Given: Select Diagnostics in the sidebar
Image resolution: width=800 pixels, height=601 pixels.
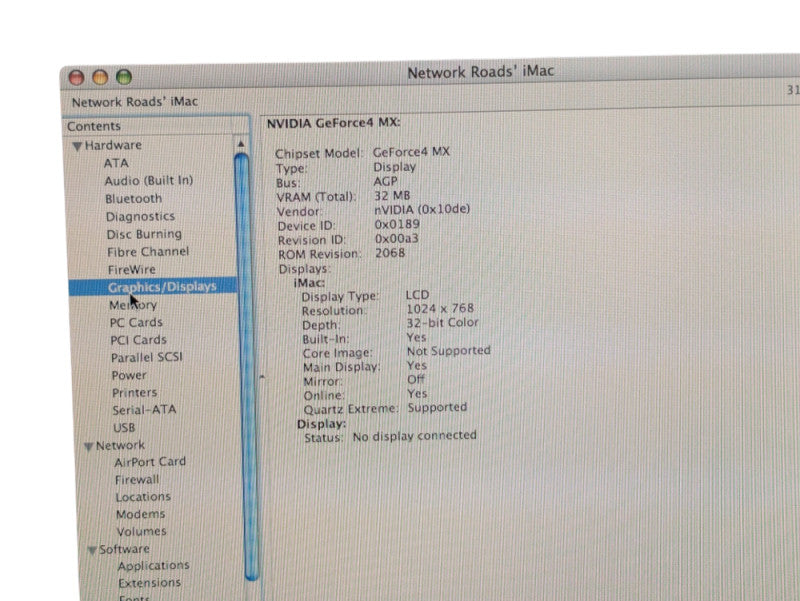Looking at the screenshot, I should 140,216.
